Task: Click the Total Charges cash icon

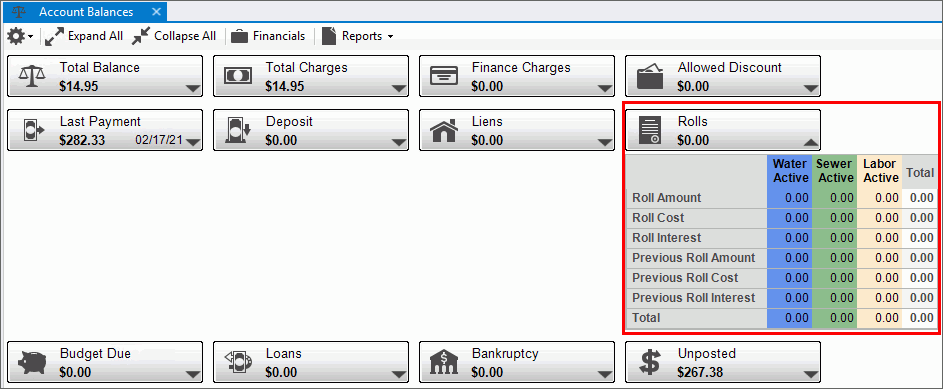Action: click(x=238, y=76)
